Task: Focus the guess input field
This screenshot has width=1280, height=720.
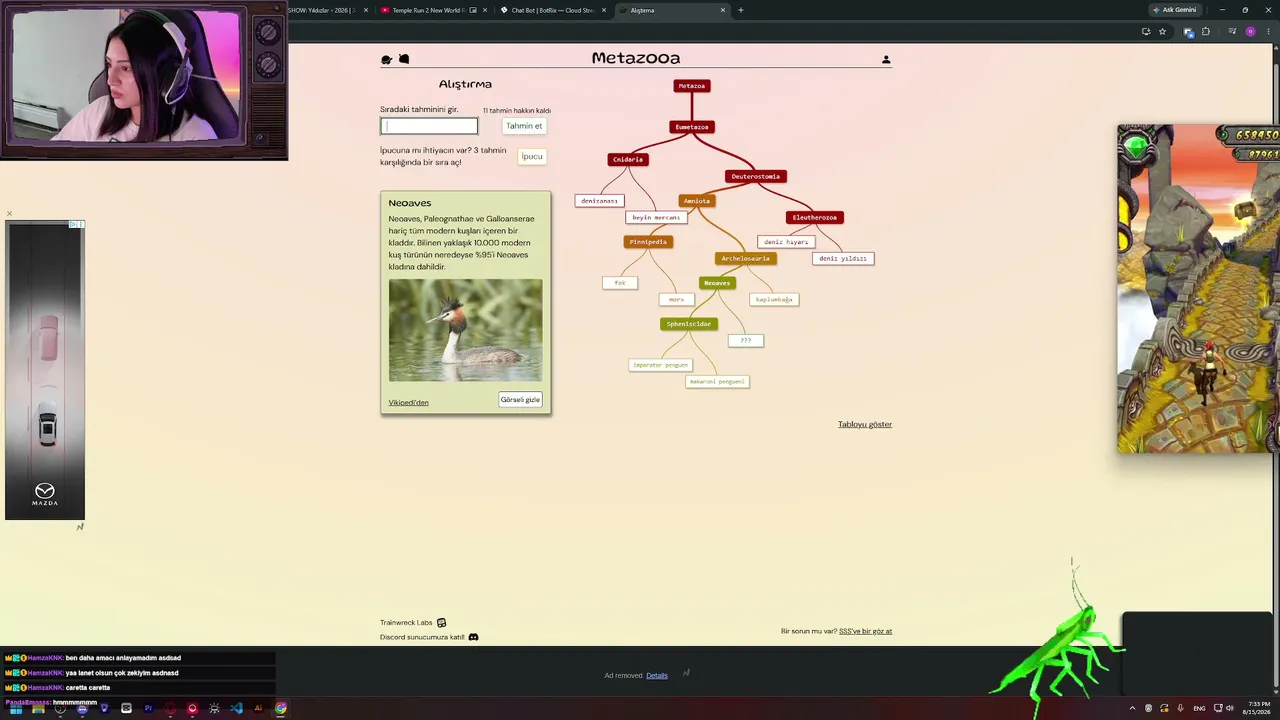Action: pos(429,126)
